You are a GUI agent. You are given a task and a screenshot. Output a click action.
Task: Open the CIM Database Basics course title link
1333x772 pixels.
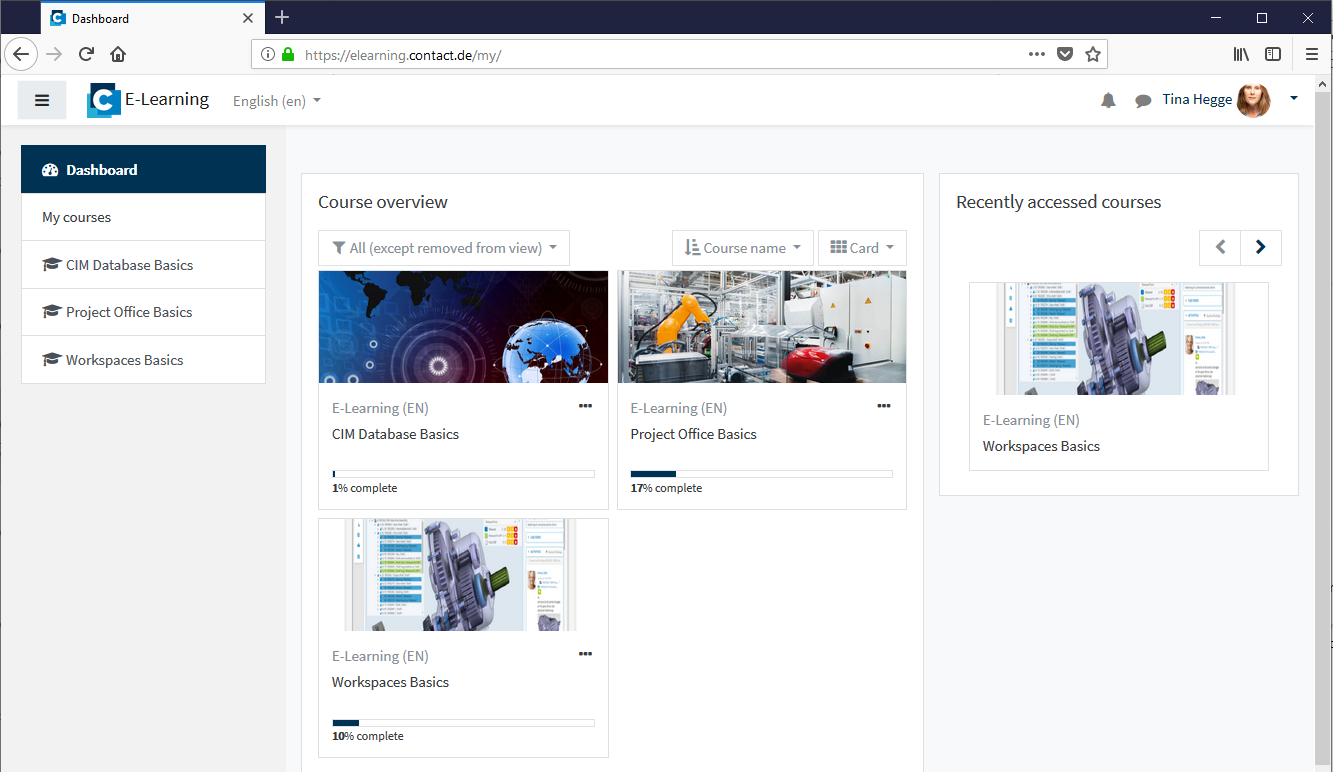click(x=396, y=434)
